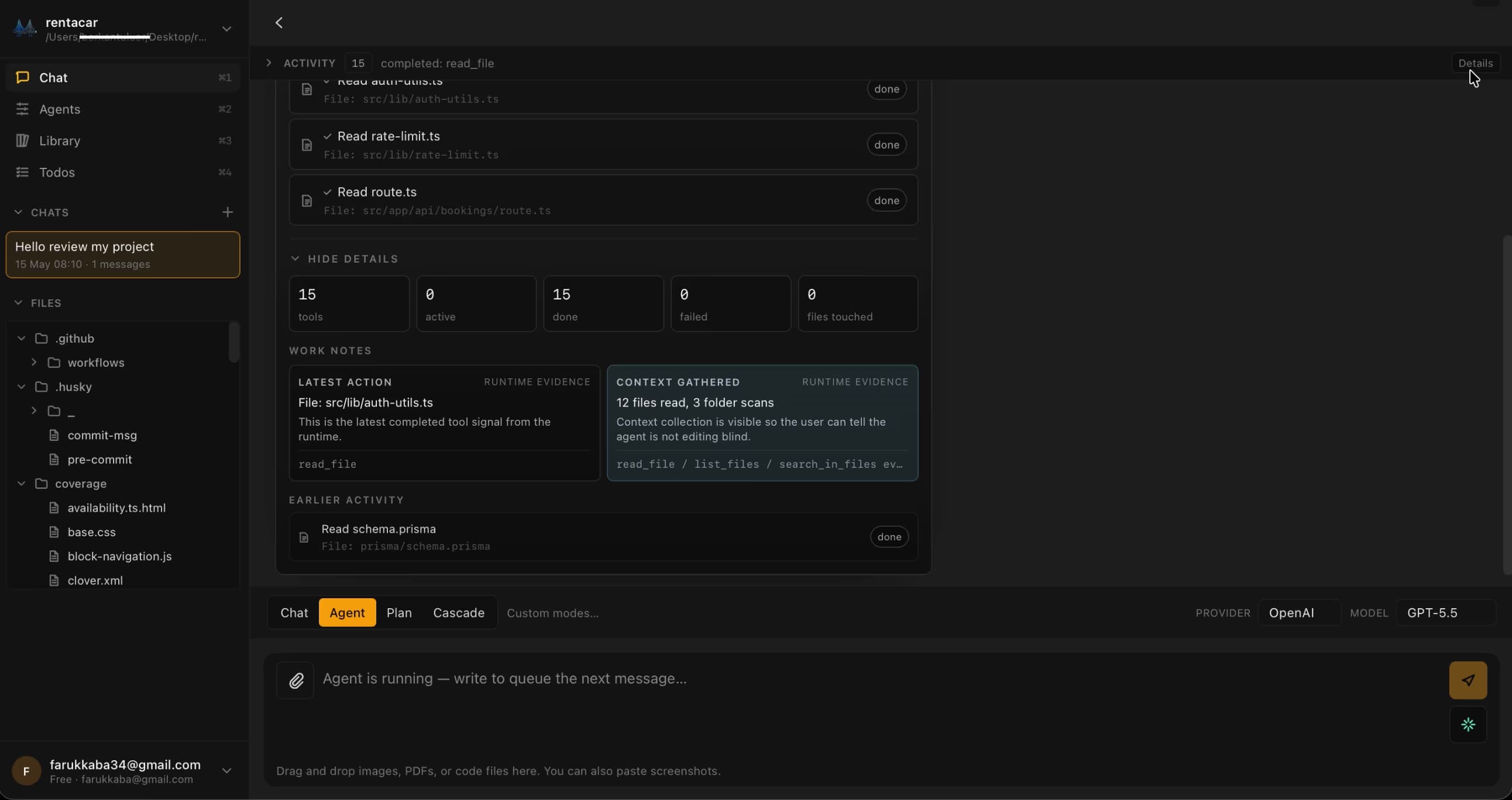Click file icon beside Read rate-limit.ts
Viewport: 1512px width, 800px height.
coord(307,145)
